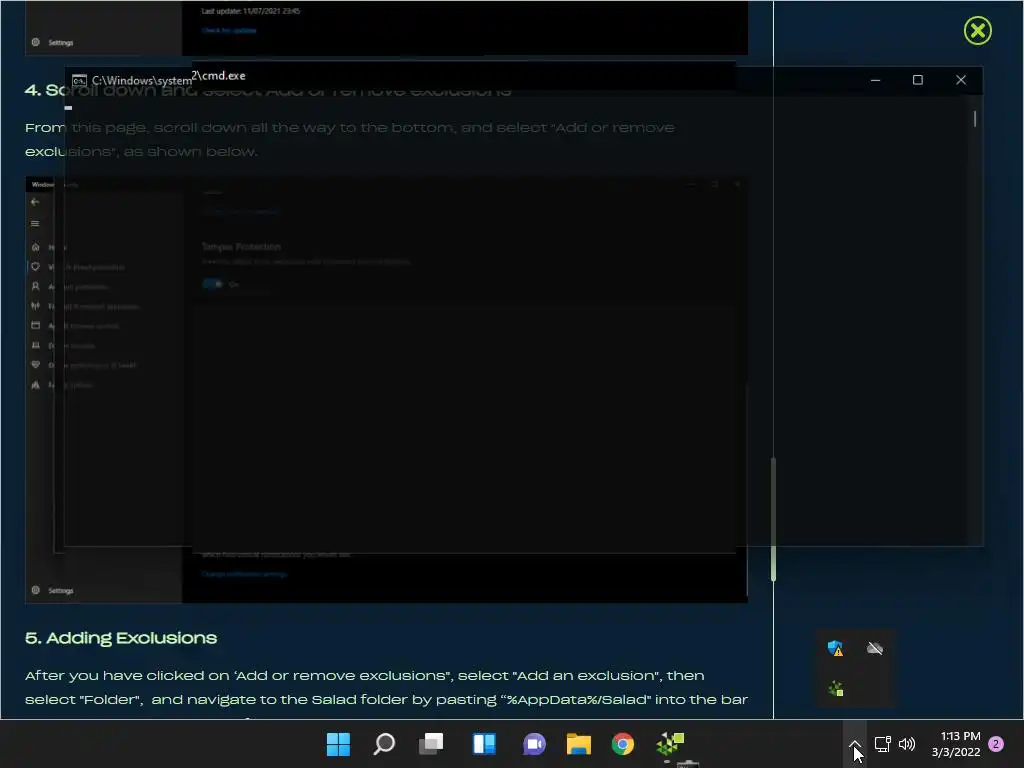This screenshot has height=768, width=1024.
Task: Open network status icon in system tray
Action: point(882,744)
